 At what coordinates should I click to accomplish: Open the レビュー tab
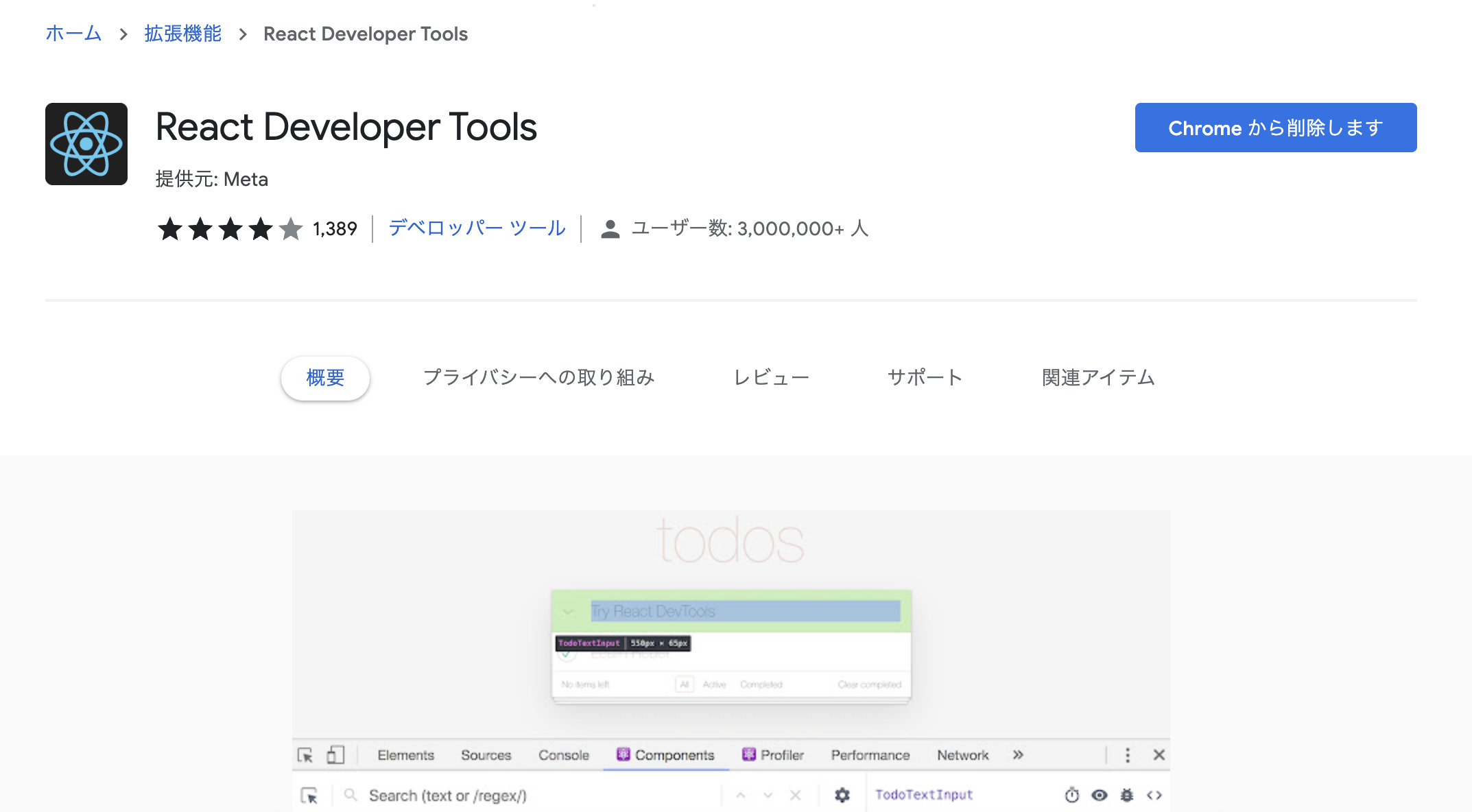click(772, 378)
